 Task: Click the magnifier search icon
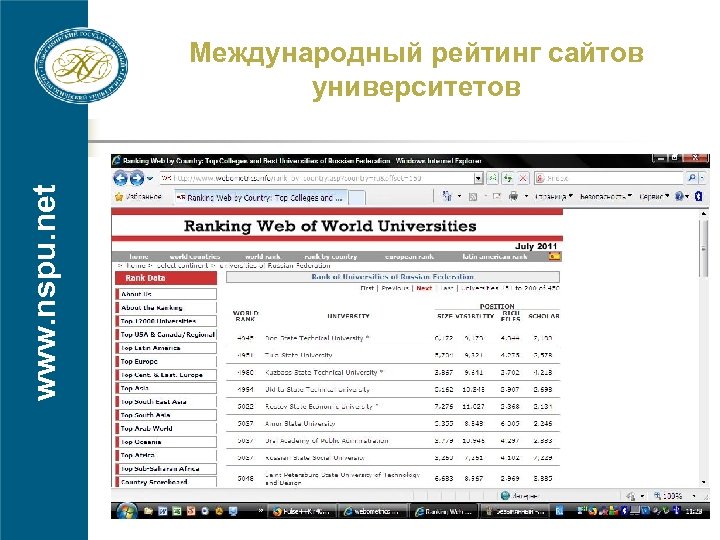click(692, 178)
